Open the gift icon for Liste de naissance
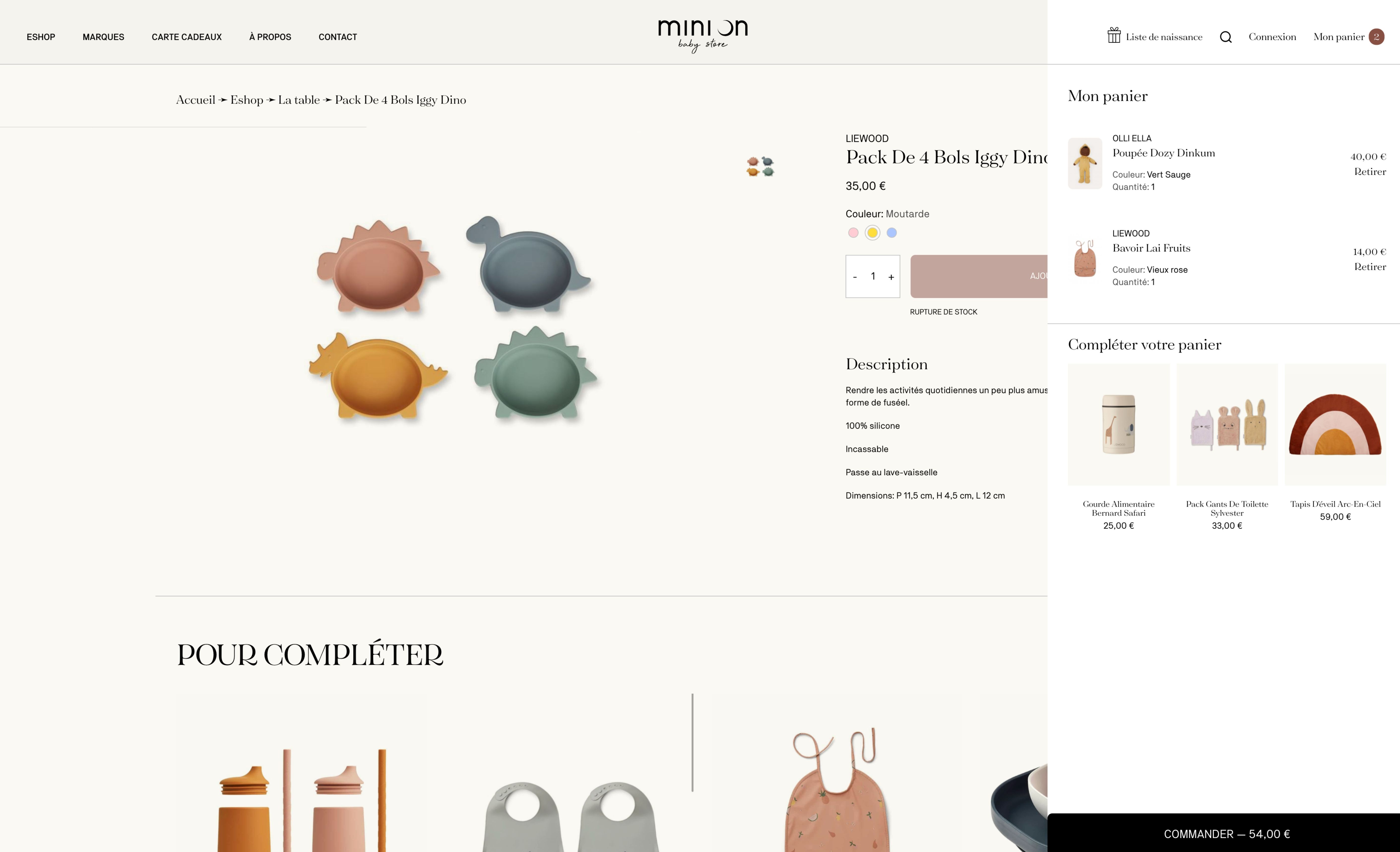 [1114, 35]
